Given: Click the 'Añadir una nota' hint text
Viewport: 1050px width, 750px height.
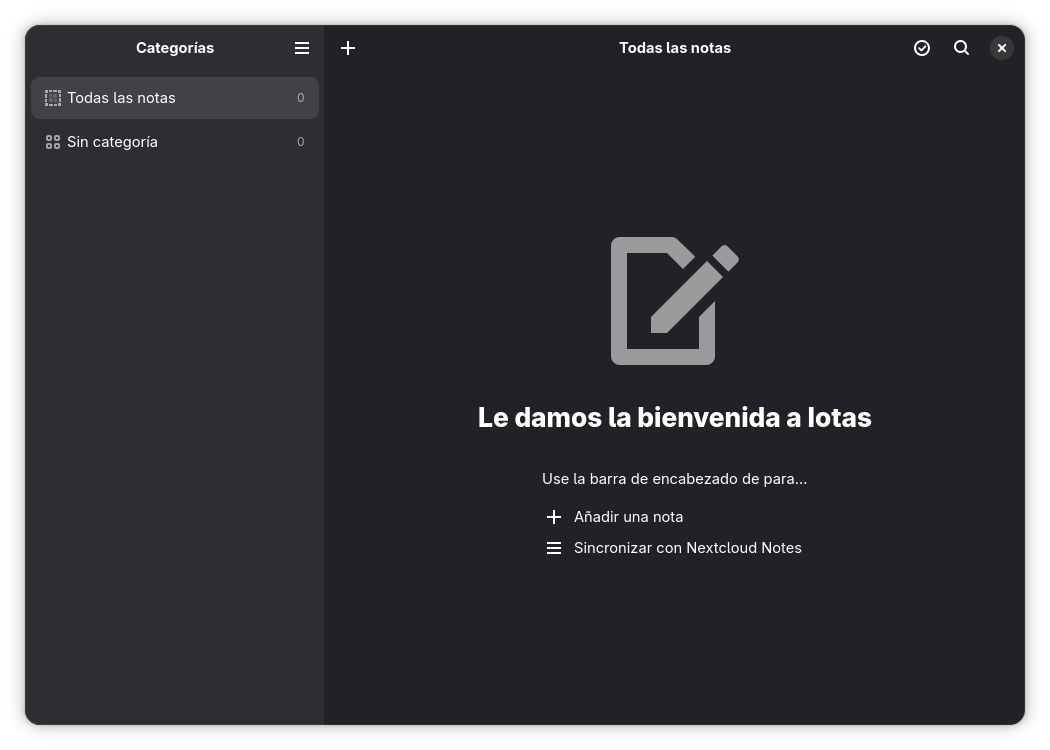Looking at the screenshot, I should point(628,517).
